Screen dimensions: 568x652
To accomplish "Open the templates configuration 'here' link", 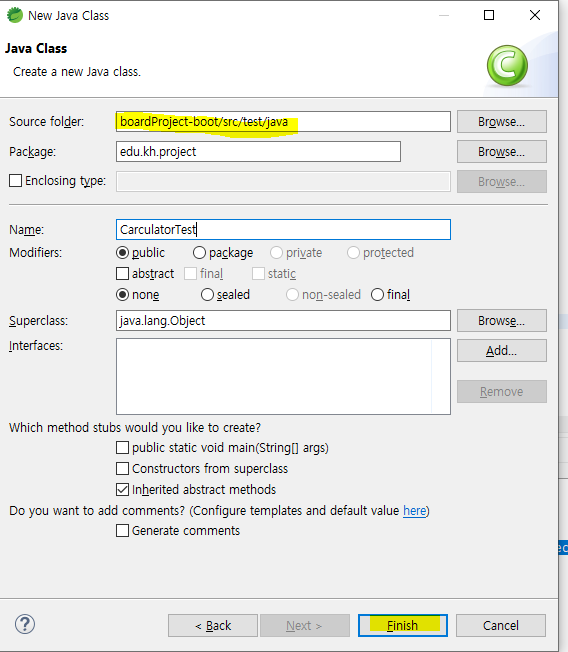I will [x=415, y=511].
